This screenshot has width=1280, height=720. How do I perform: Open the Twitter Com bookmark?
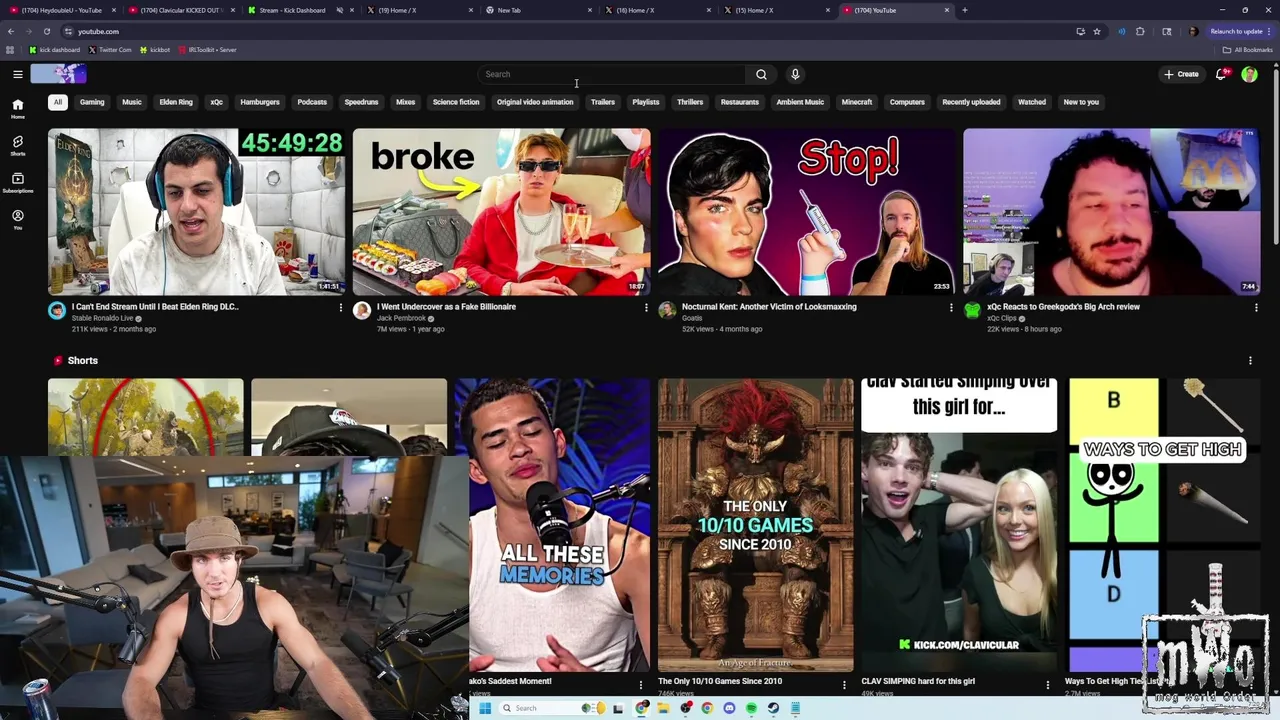point(110,50)
